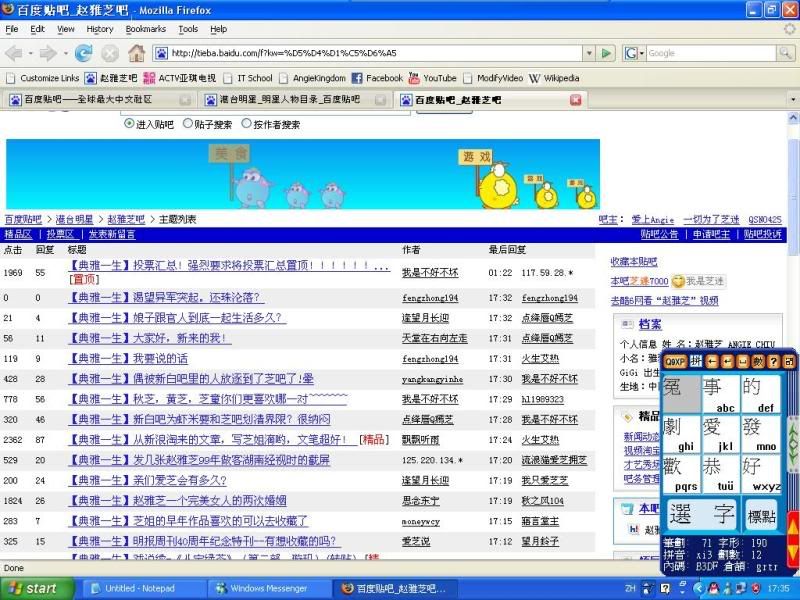The height and width of the screenshot is (600, 800).
Task: Open the ACTV亚琪电视 bookmark
Action: 180,78
